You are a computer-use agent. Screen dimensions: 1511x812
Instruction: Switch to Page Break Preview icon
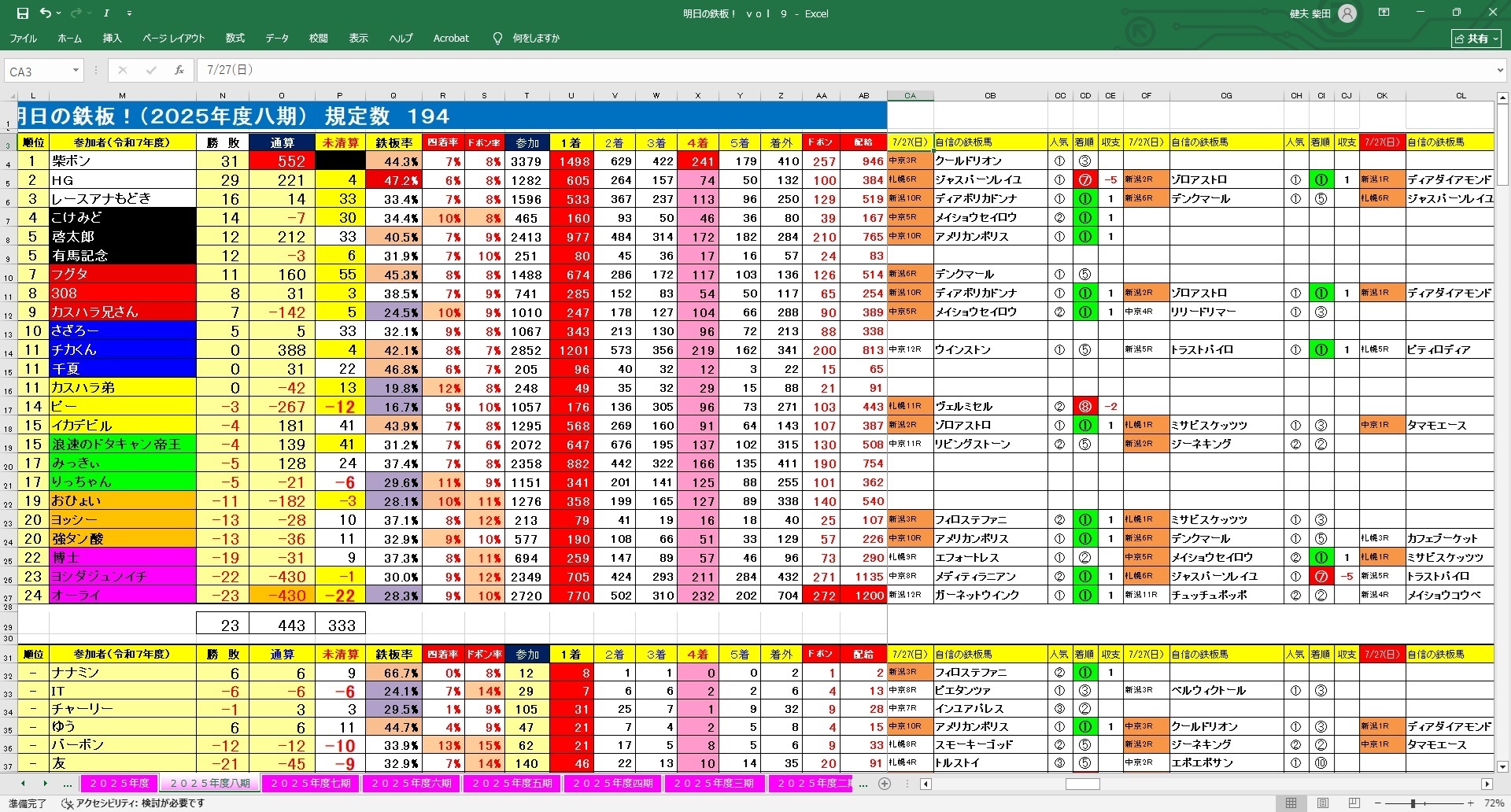[1354, 803]
